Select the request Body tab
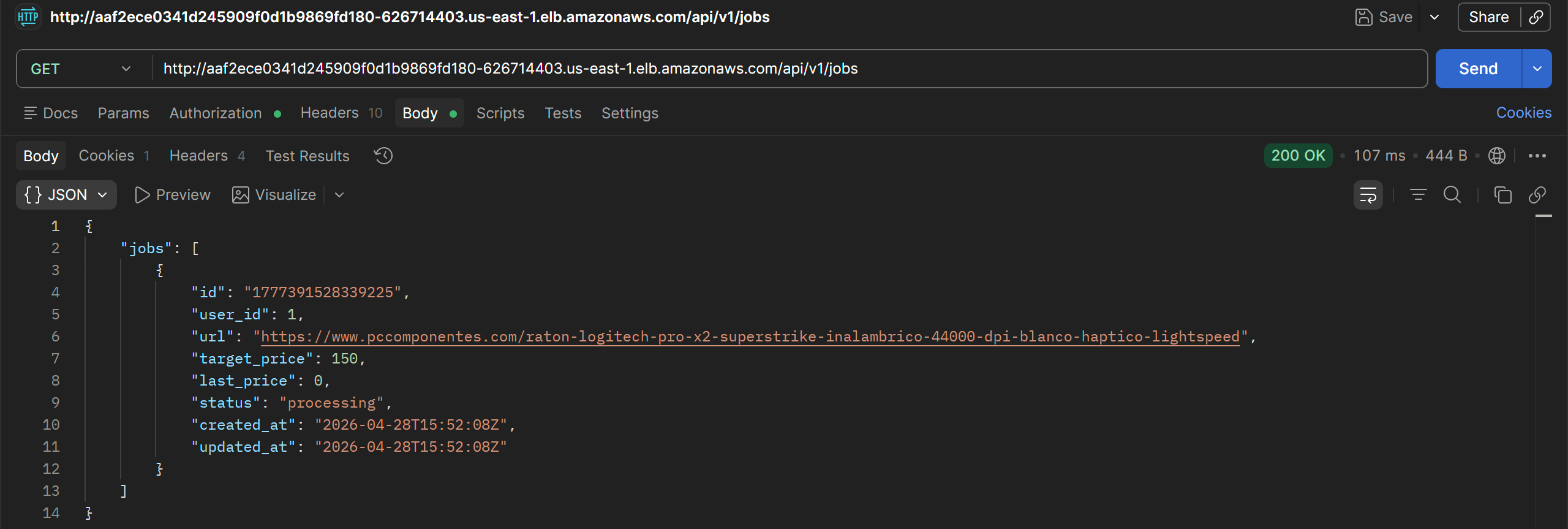This screenshot has height=529, width=1568. pyautogui.click(x=429, y=113)
